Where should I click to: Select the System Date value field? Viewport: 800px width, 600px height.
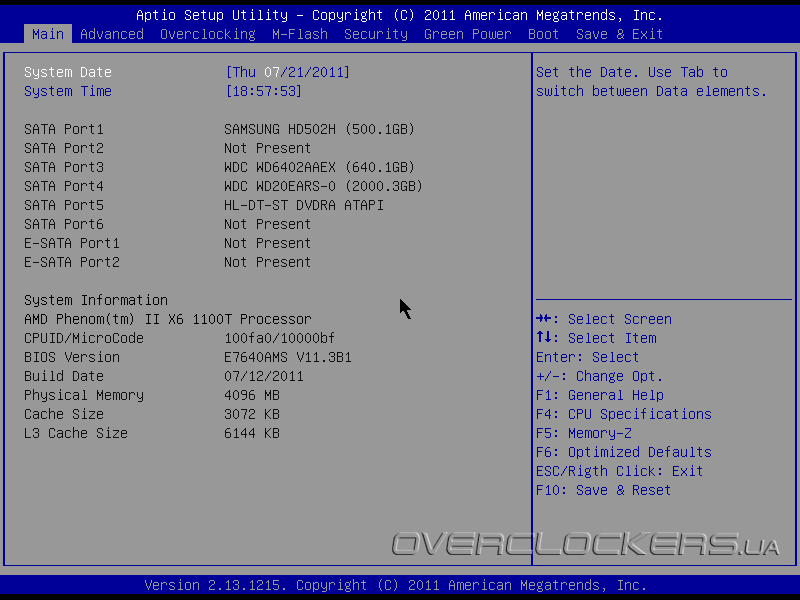click(288, 72)
